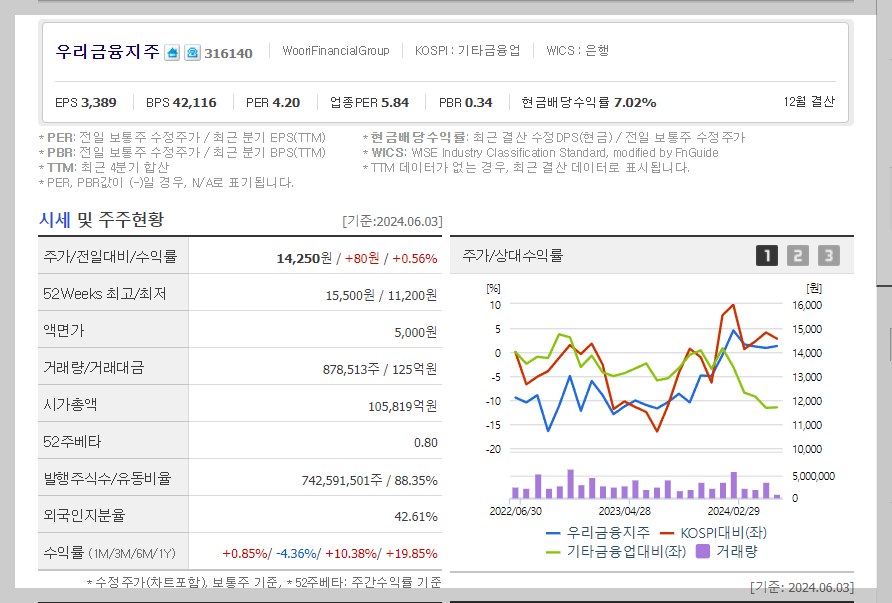Screen dimensions: 892x603
Task: Switch chart to tab 1
Action: point(767,256)
